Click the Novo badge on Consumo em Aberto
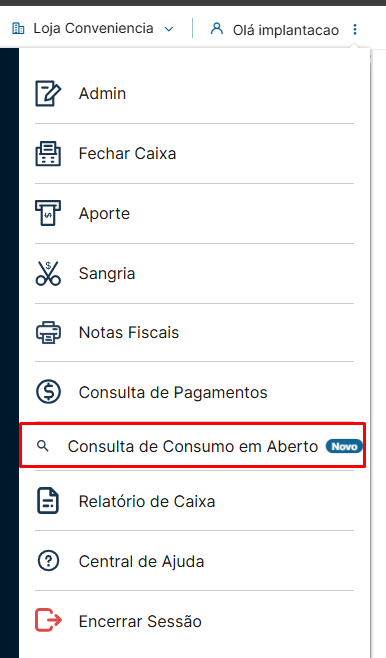386x658 pixels. tap(344, 446)
